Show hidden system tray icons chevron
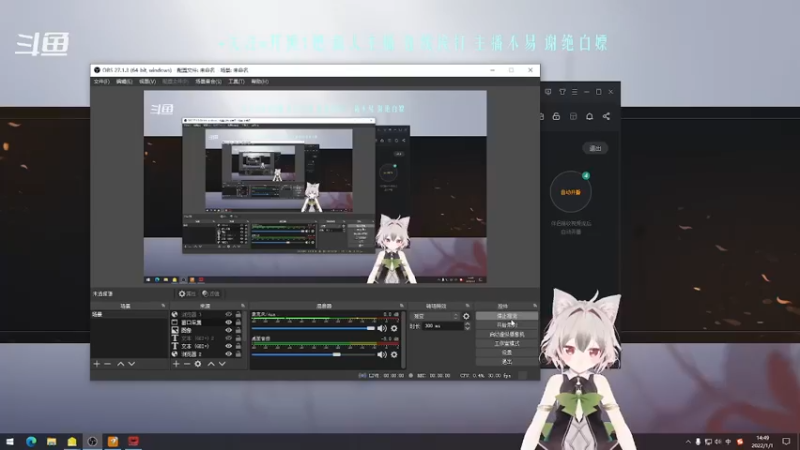Screen dimensions: 800x450 [x=688, y=441]
